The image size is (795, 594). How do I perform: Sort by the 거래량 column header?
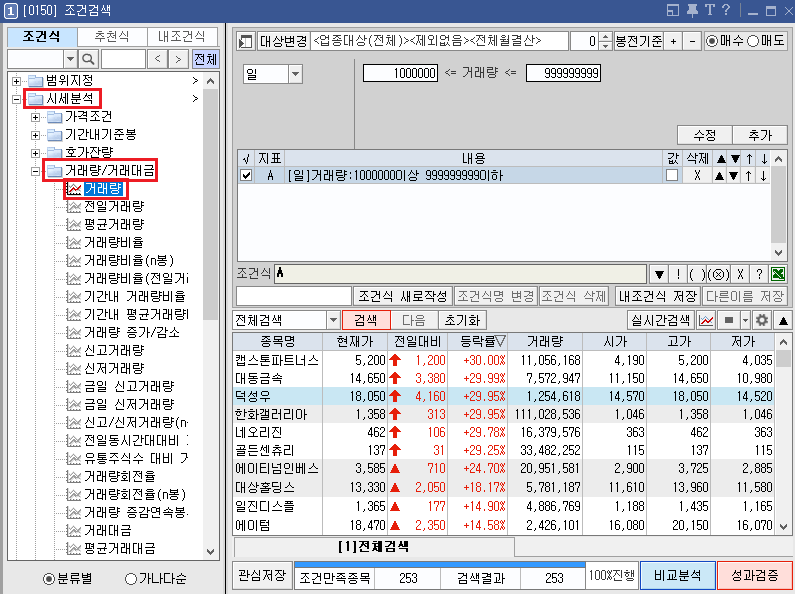click(545, 342)
